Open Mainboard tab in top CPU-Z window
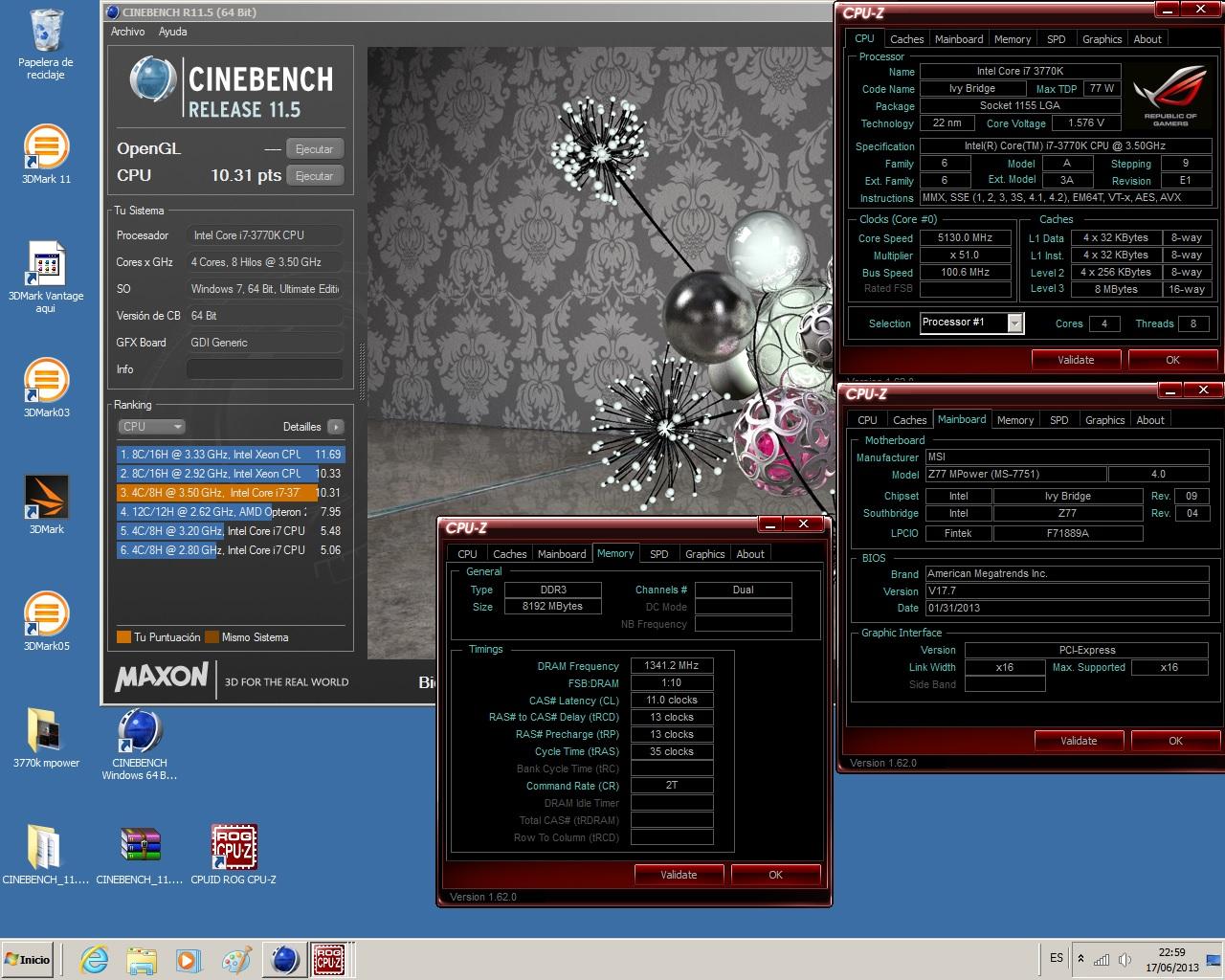This screenshot has height=980, width=1225. click(959, 39)
